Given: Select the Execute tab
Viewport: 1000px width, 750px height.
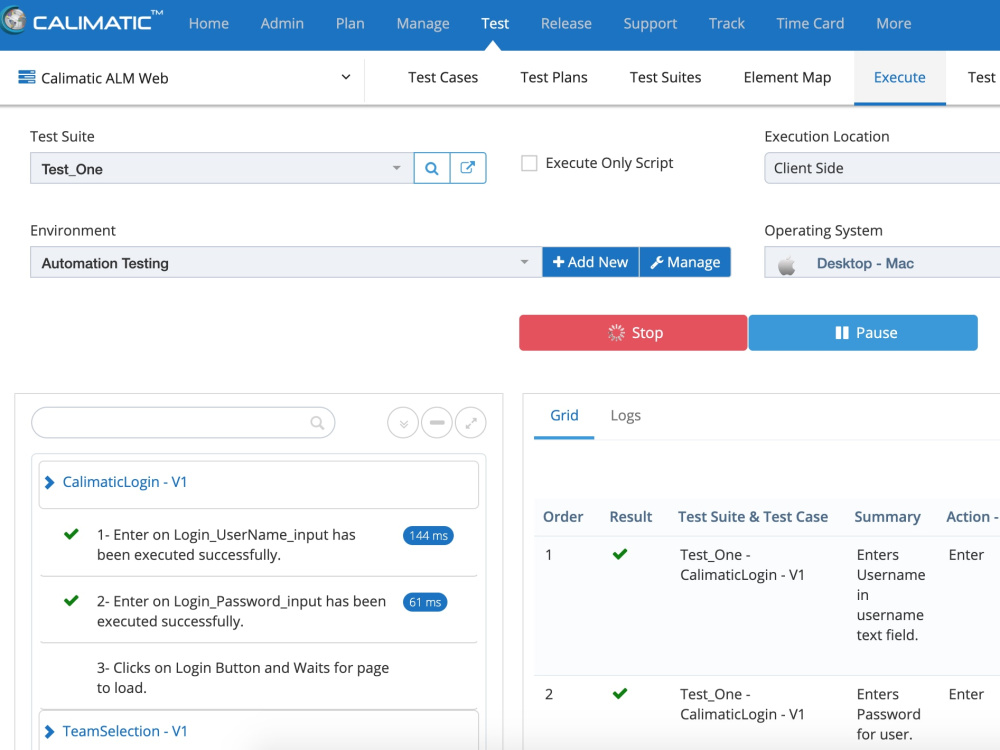Looking at the screenshot, I should pyautogui.click(x=899, y=77).
